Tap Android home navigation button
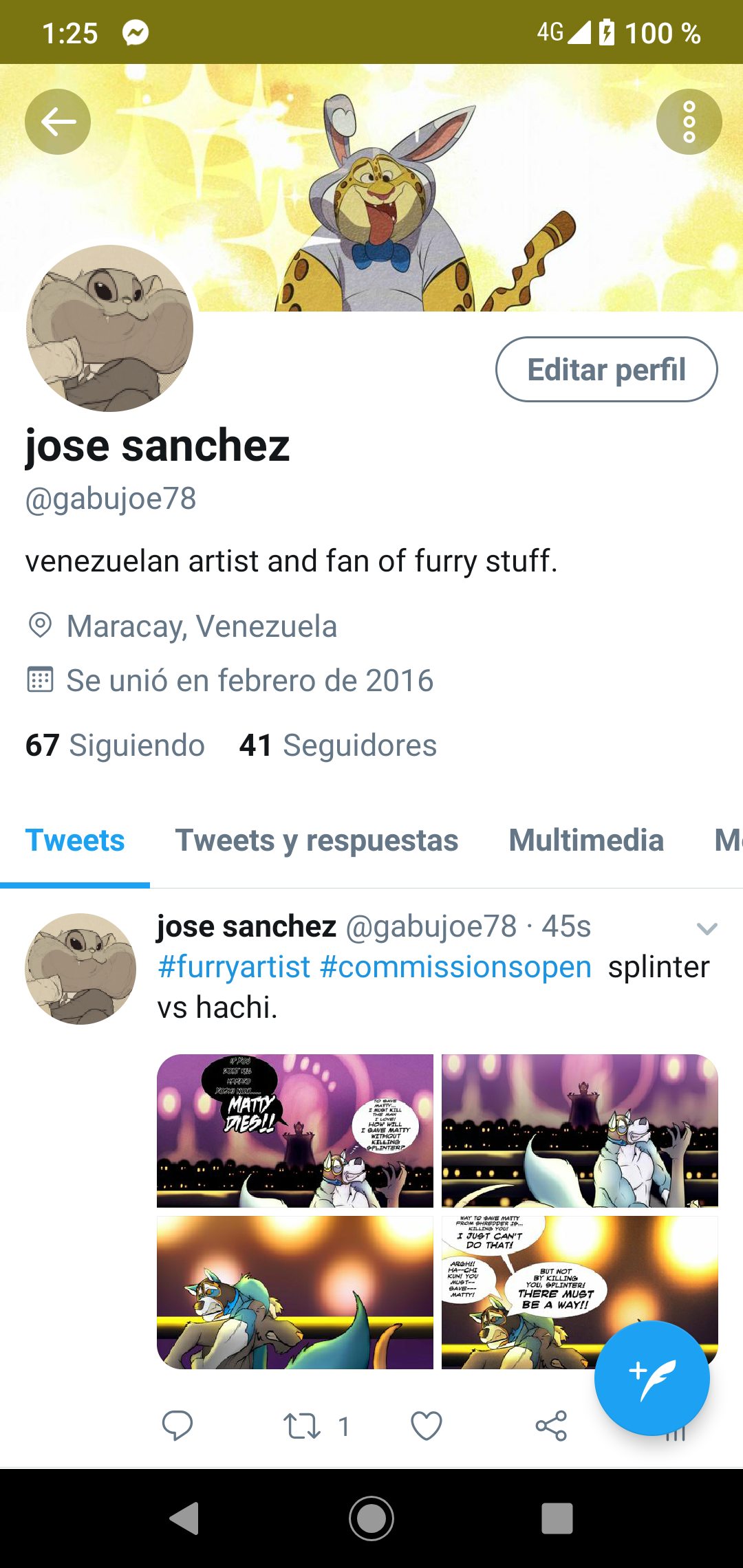743x1568 pixels. (371, 1518)
